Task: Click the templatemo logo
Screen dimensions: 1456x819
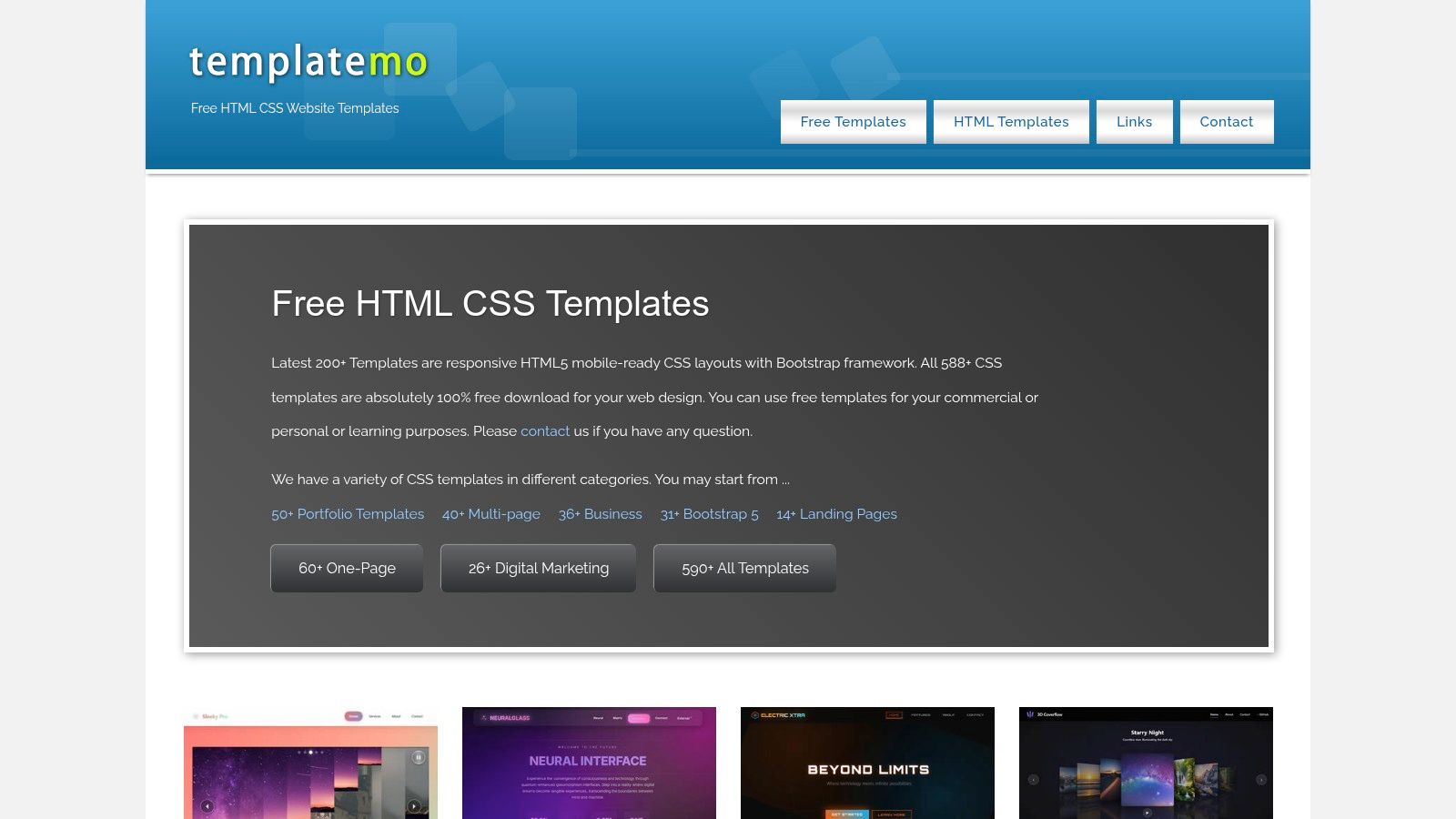Action: pos(308,62)
